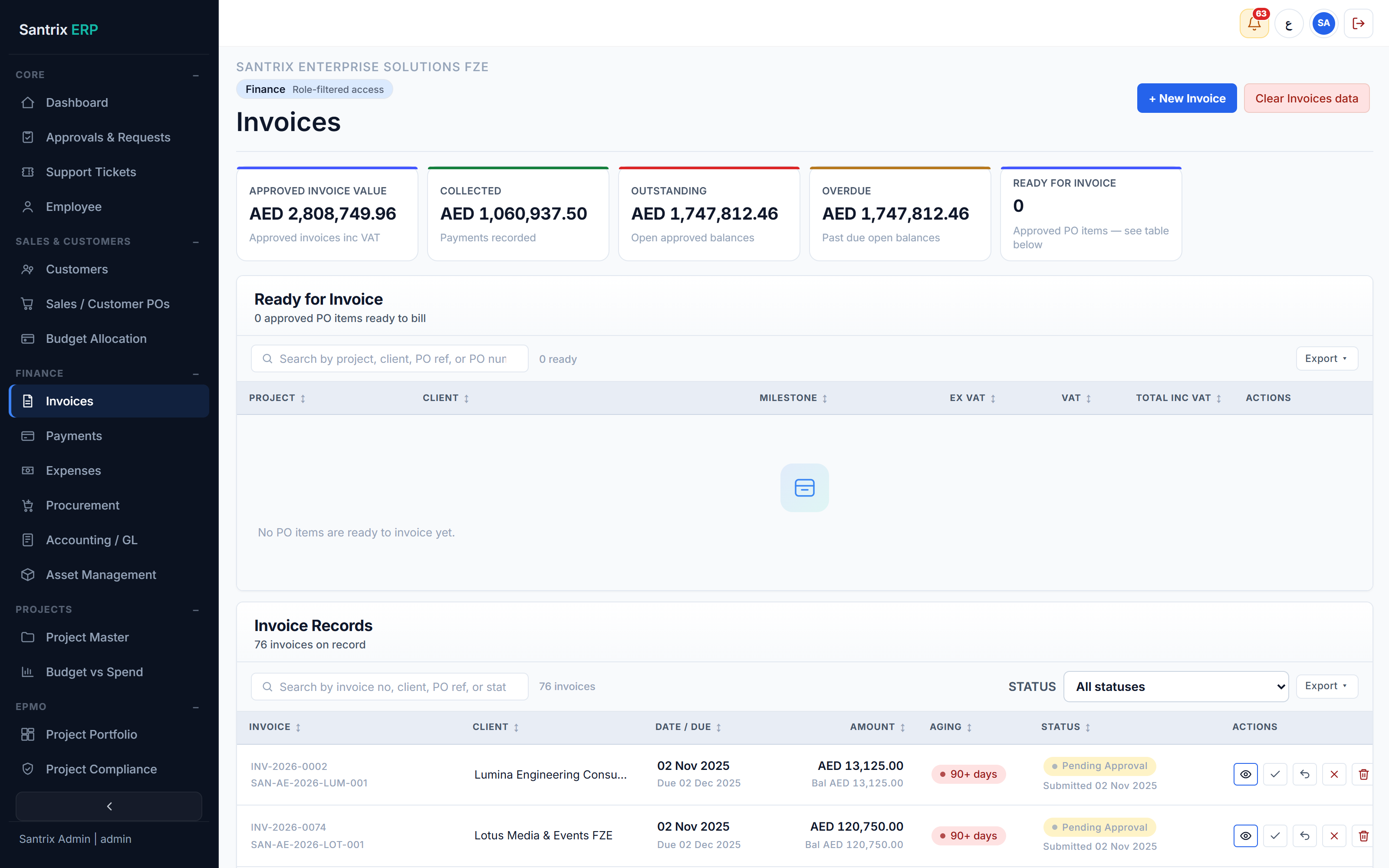Collapse the sidebar with chevron button
Viewport: 1389px width, 868px height.
109,806
